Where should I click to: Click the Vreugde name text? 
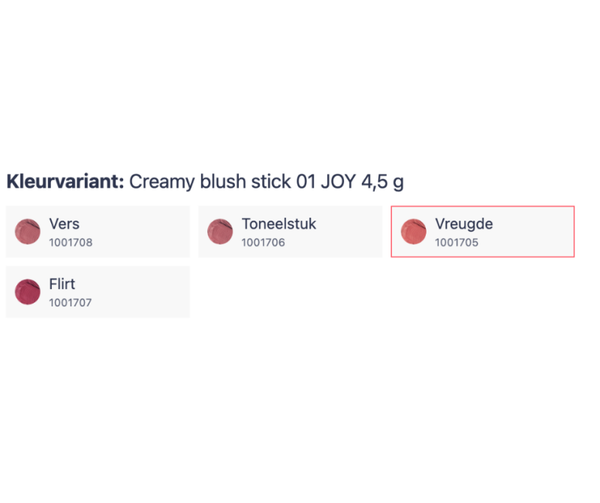[x=463, y=224]
